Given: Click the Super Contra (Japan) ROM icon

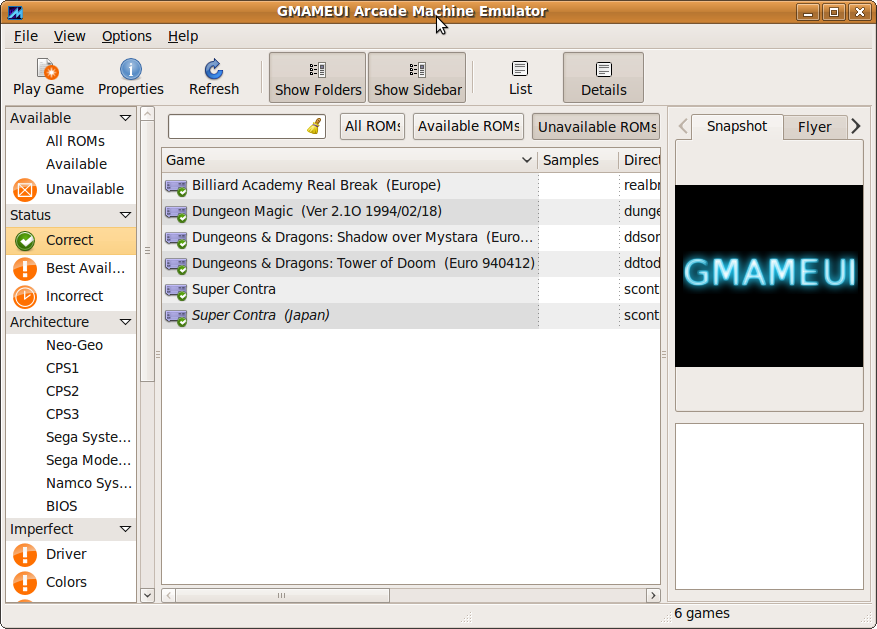Looking at the screenshot, I should 176,317.
